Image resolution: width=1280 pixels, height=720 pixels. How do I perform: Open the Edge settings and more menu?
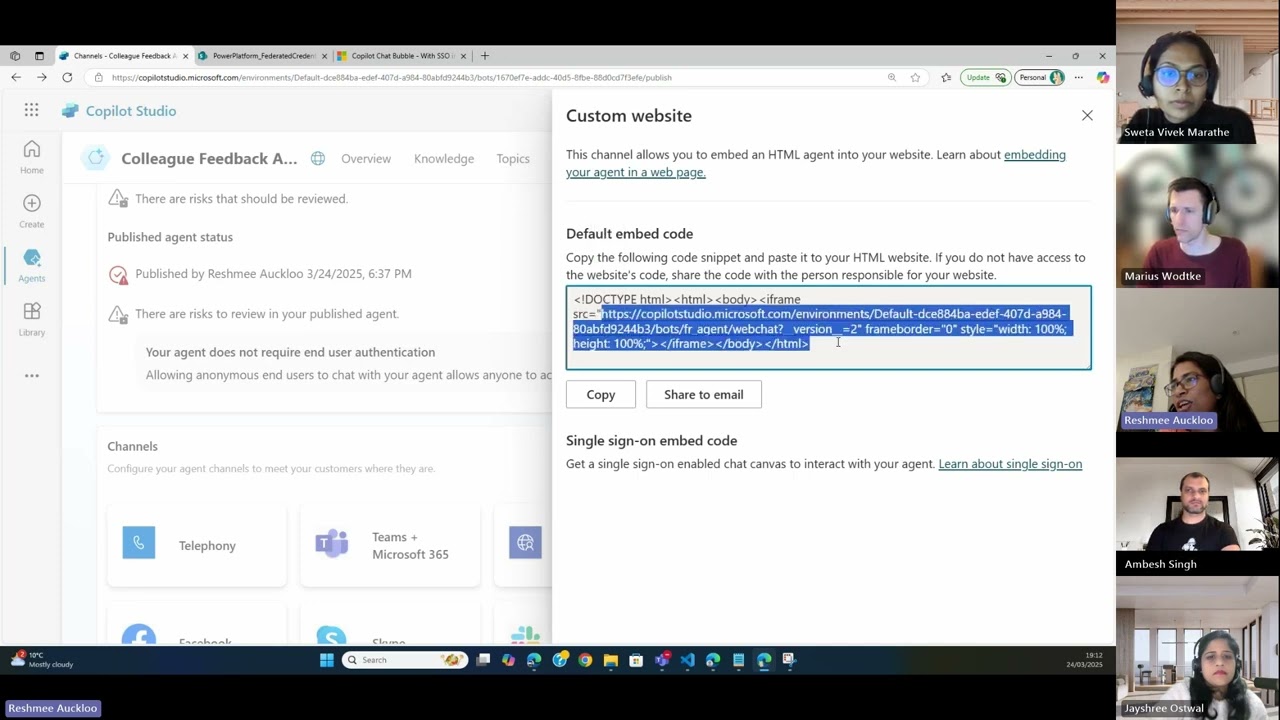[x=1078, y=77]
